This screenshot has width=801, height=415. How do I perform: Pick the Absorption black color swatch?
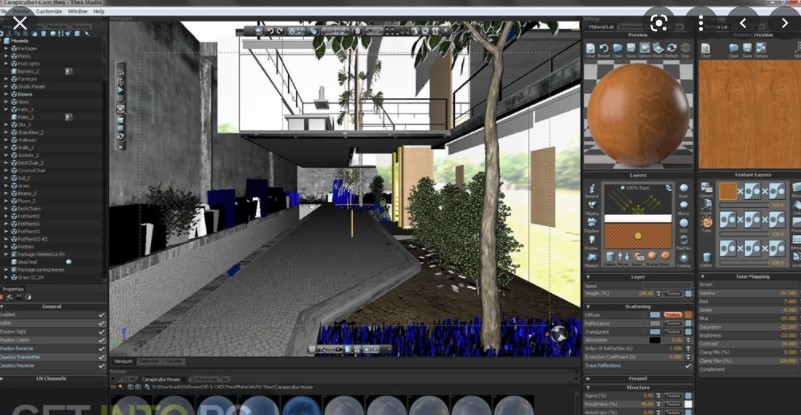click(655, 340)
